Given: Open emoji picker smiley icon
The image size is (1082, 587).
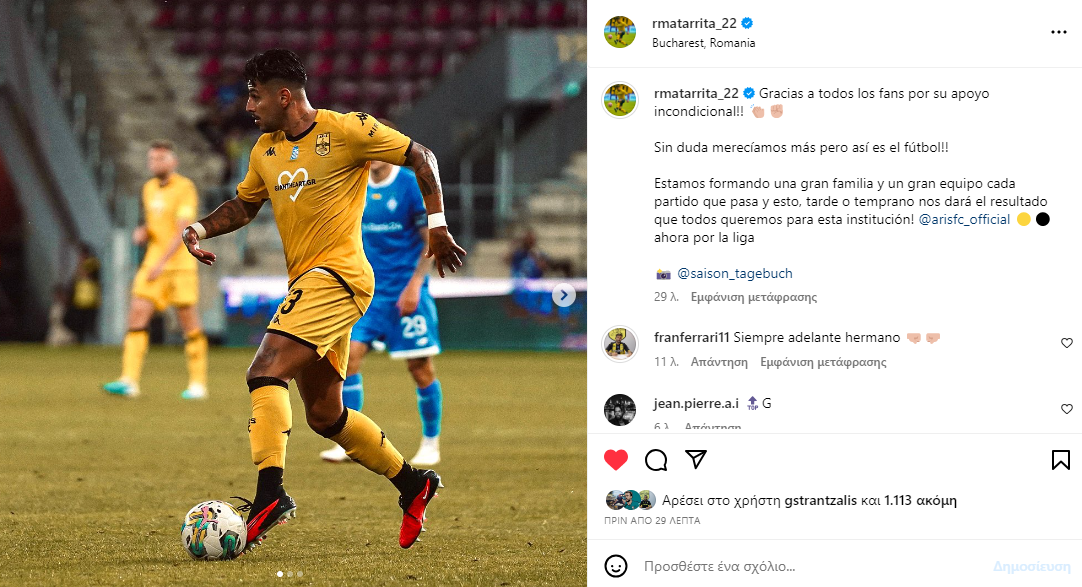Looking at the screenshot, I should 616,566.
